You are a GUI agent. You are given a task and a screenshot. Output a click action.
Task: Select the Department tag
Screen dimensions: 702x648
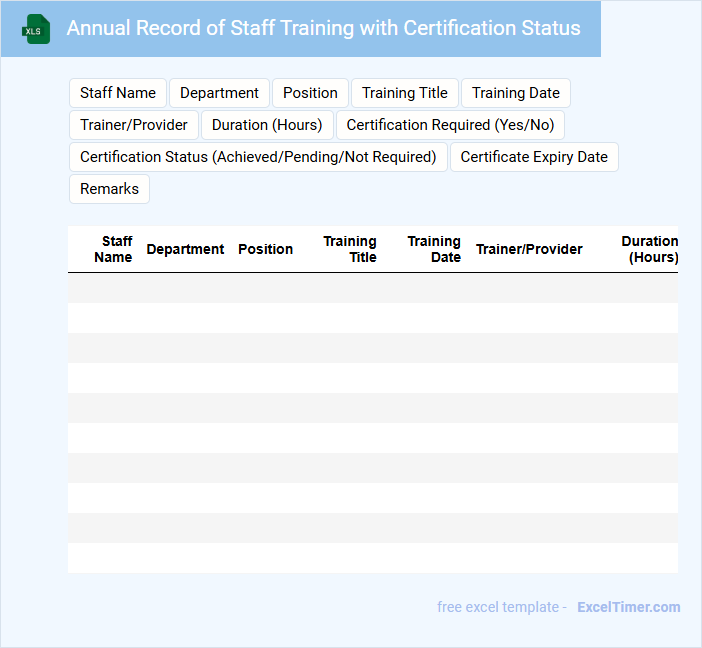point(219,93)
